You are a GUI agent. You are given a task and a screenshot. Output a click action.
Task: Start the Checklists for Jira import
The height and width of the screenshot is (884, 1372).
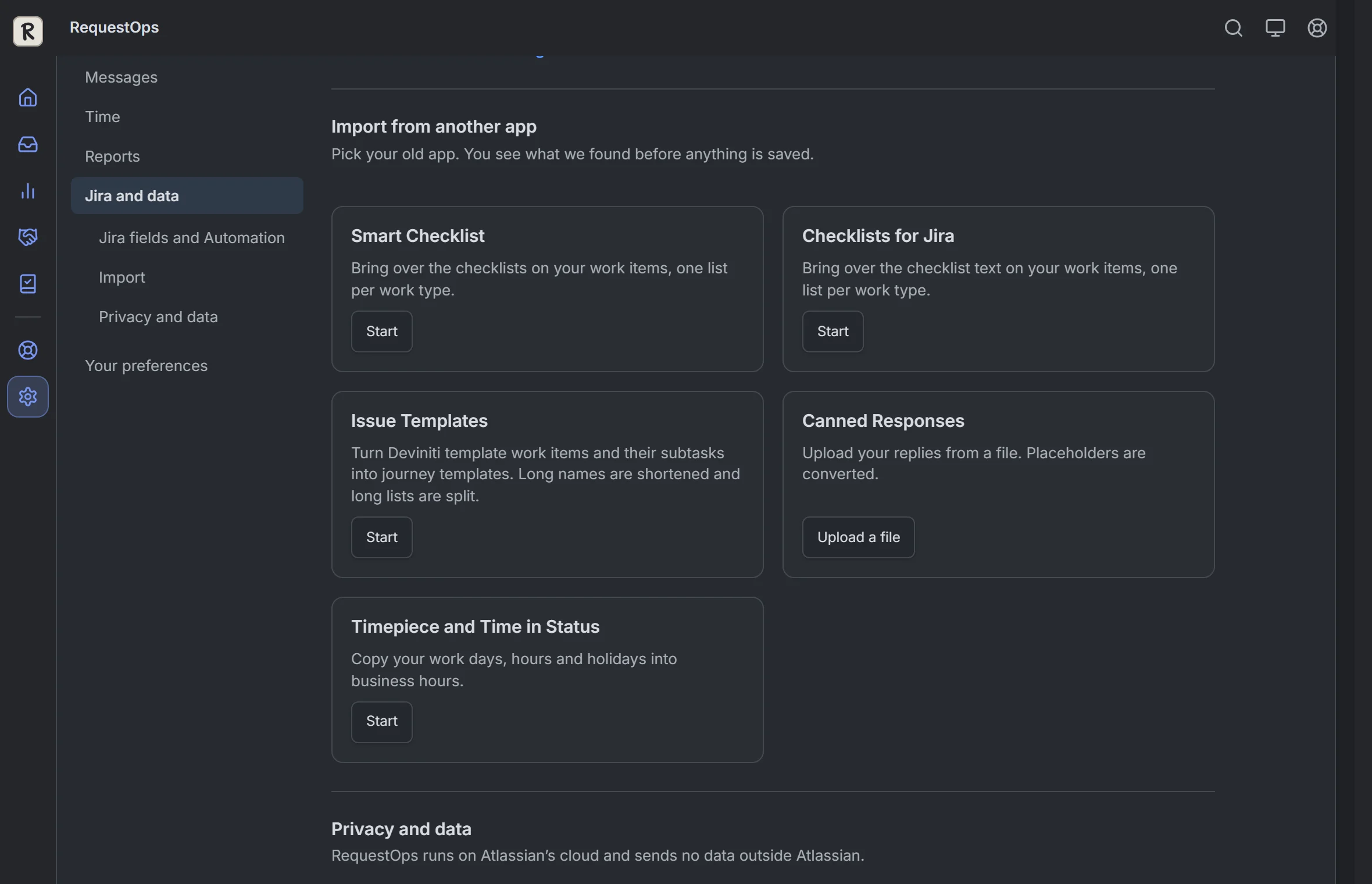pyautogui.click(x=833, y=331)
